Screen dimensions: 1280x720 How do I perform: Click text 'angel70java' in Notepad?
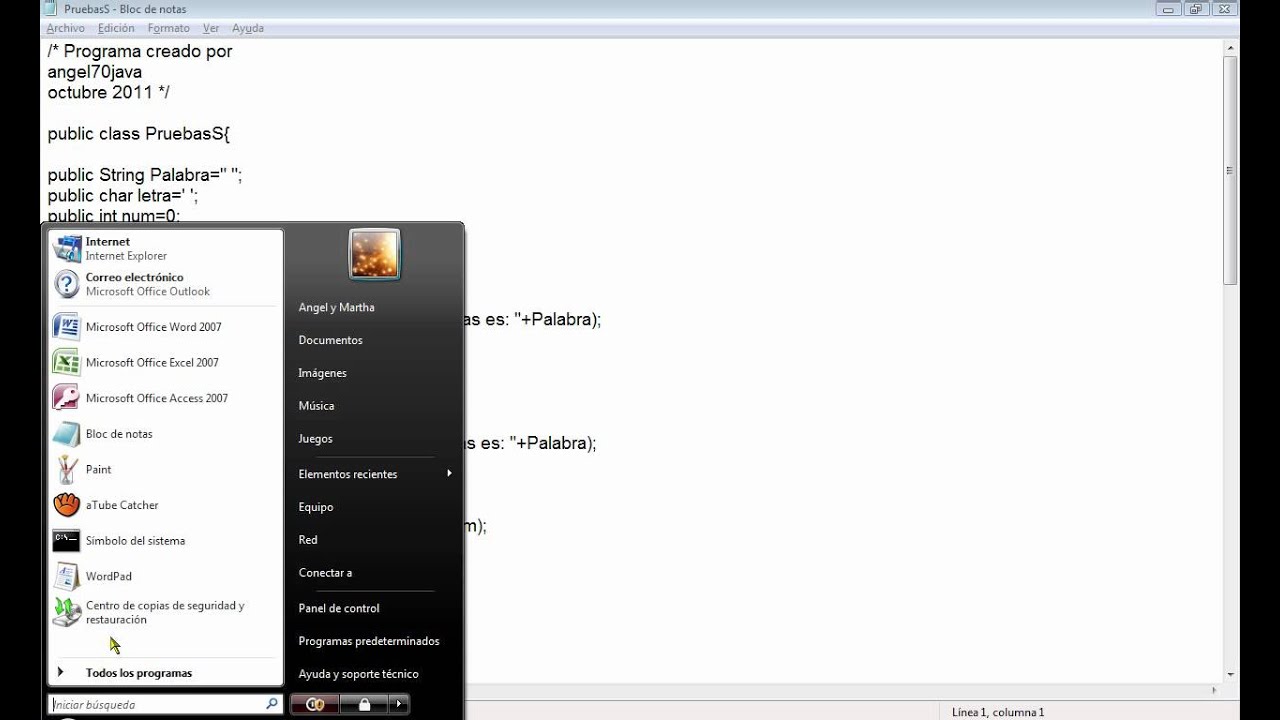(94, 72)
